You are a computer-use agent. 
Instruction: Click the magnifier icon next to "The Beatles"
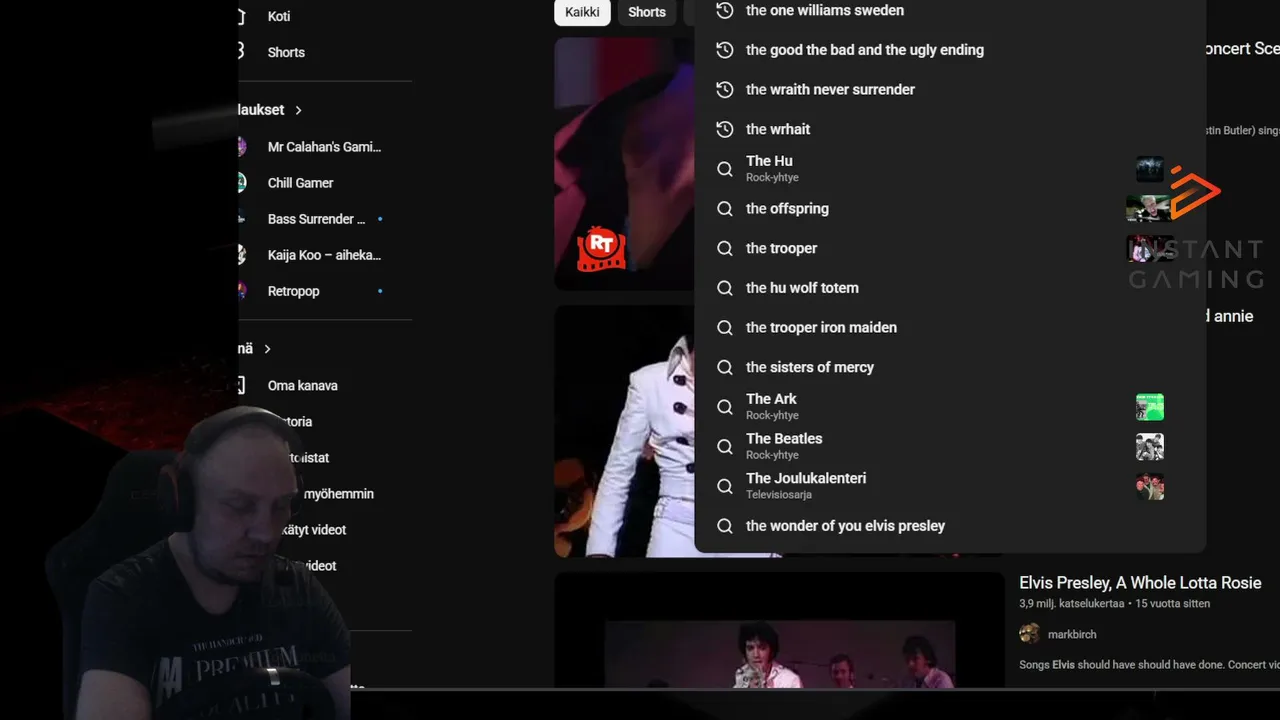tap(725, 447)
